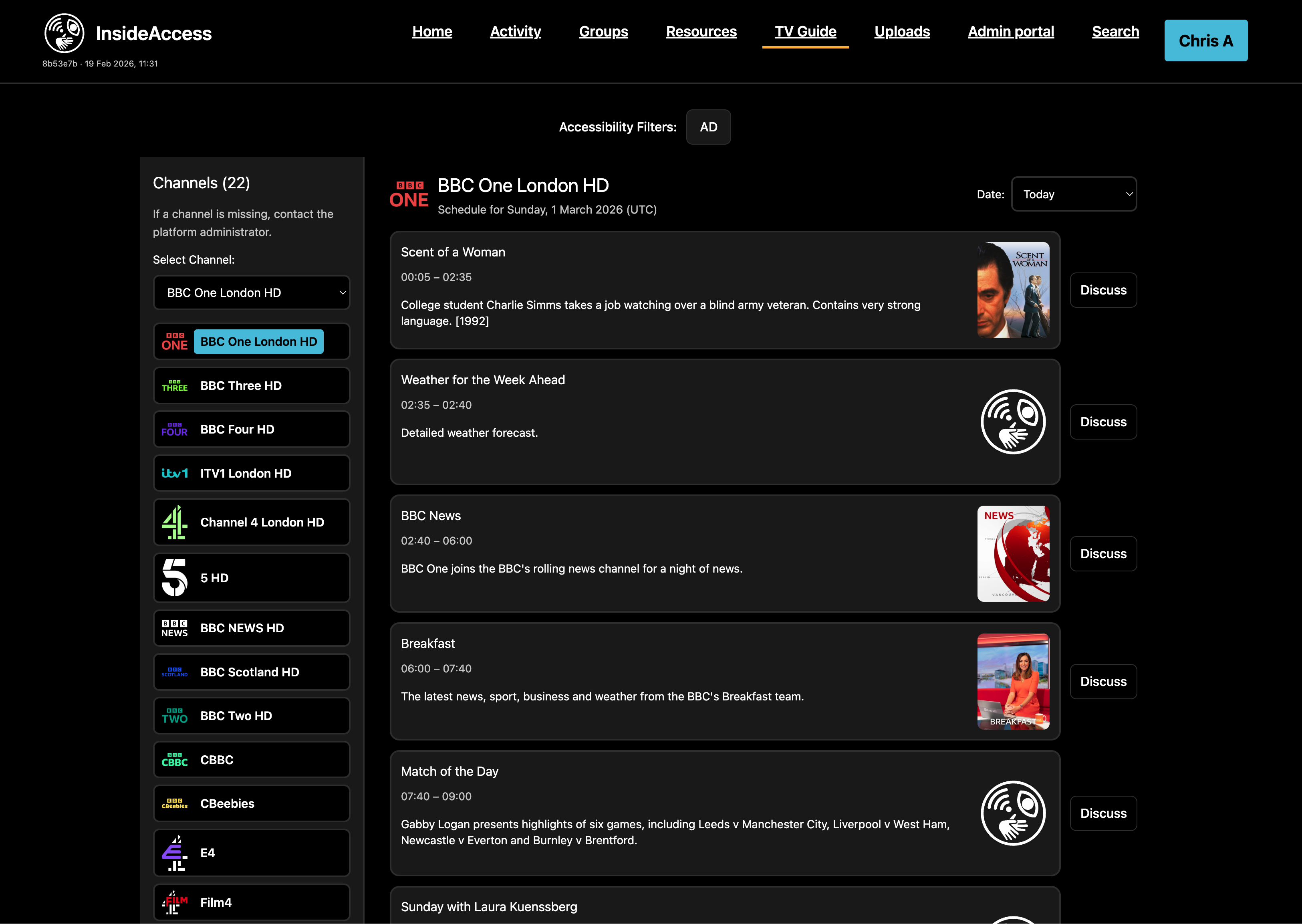The width and height of the screenshot is (1302, 924).
Task: Click the sign-language icon on Match of the Day
Action: (1013, 813)
